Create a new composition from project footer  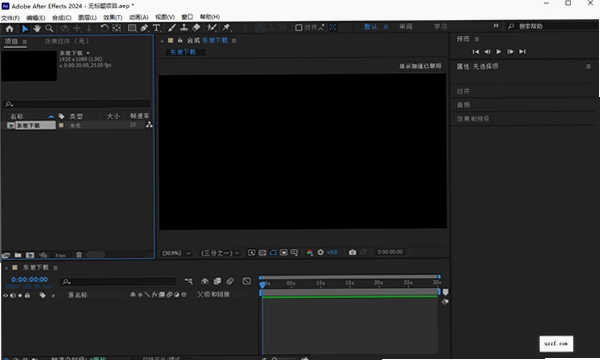(30, 255)
